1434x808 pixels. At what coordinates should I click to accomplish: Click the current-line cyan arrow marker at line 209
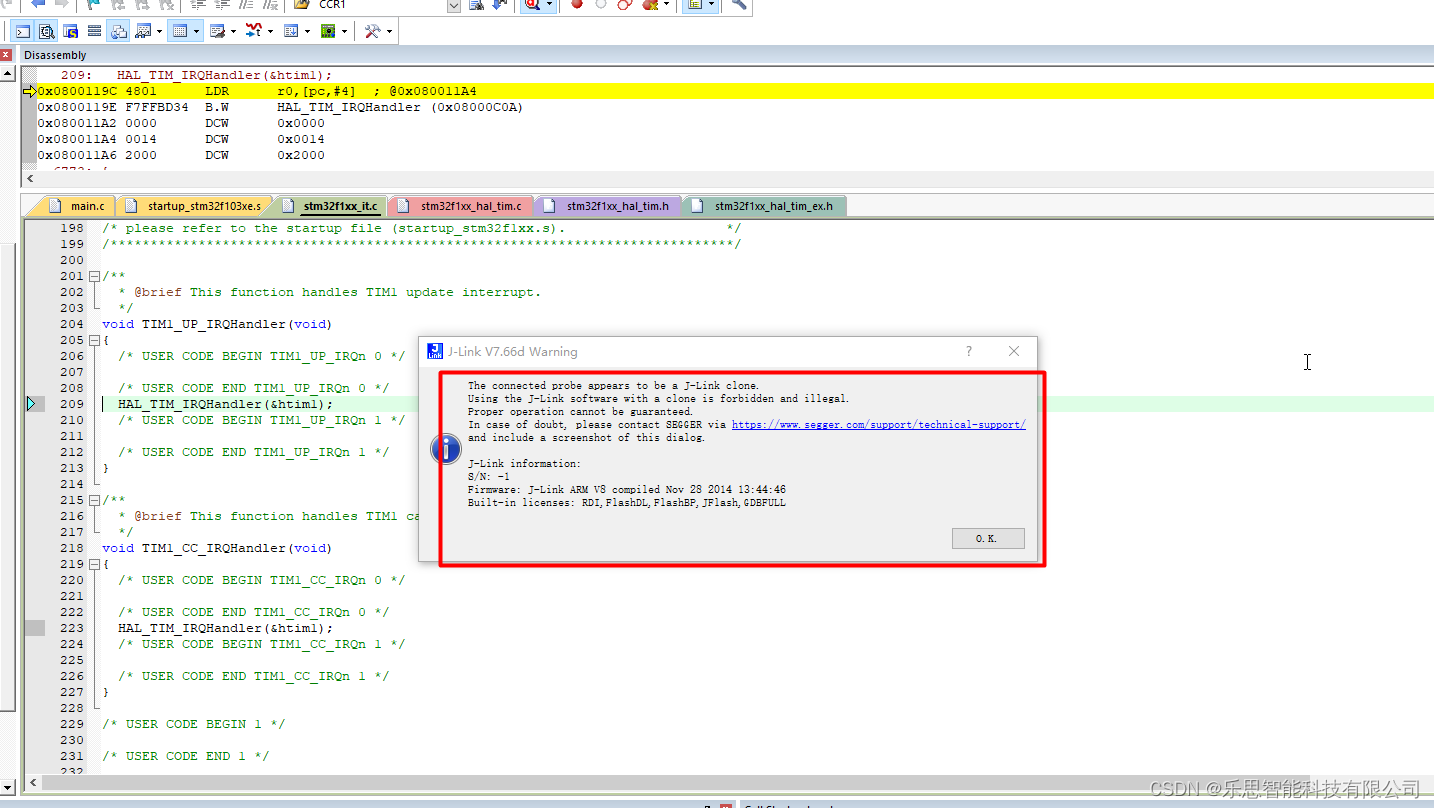click(31, 404)
